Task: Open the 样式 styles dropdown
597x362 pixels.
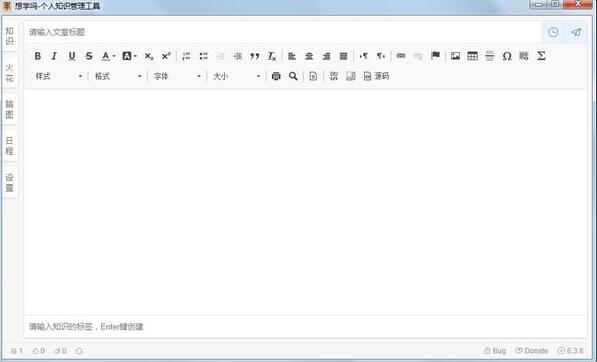Action: pos(58,76)
